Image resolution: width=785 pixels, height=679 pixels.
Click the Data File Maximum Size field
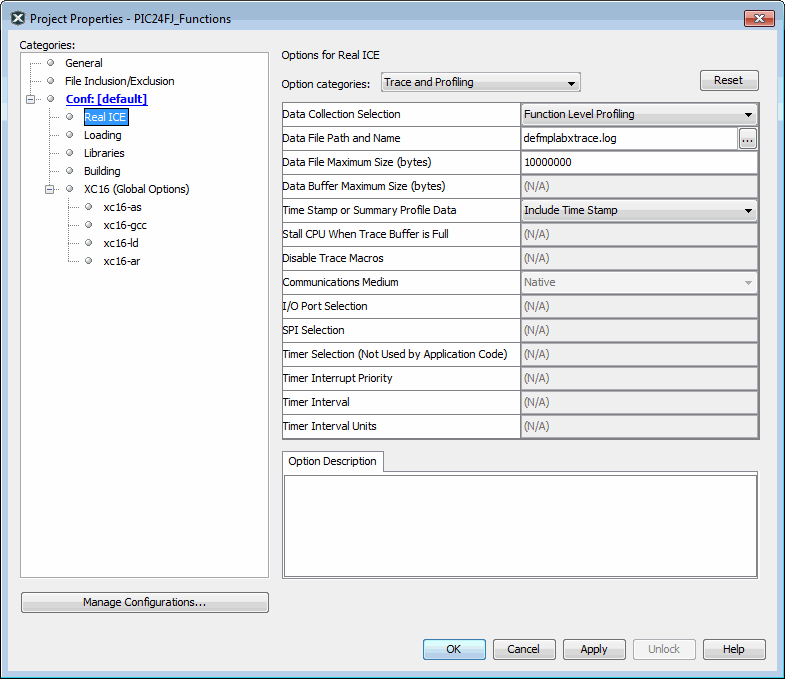click(639, 162)
